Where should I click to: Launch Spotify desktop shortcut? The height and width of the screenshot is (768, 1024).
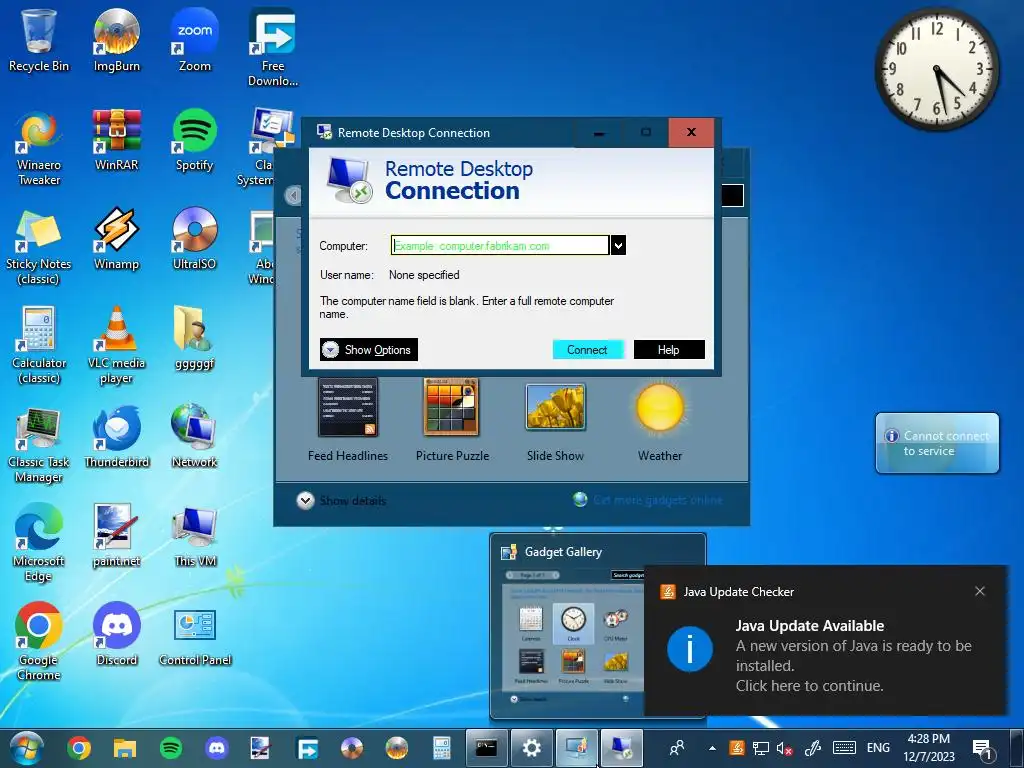click(195, 140)
